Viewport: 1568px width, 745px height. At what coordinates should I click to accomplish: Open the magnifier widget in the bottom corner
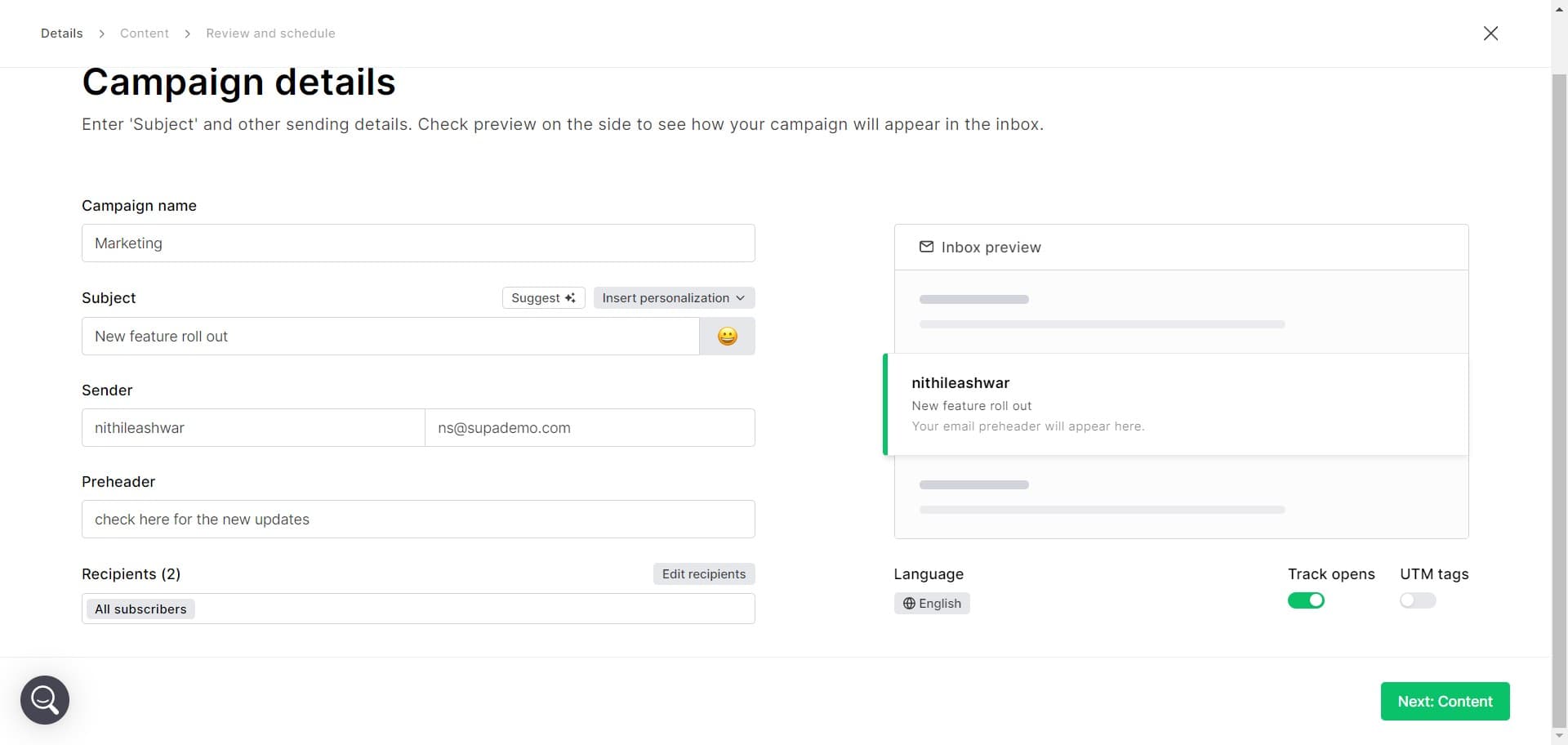[x=44, y=699]
